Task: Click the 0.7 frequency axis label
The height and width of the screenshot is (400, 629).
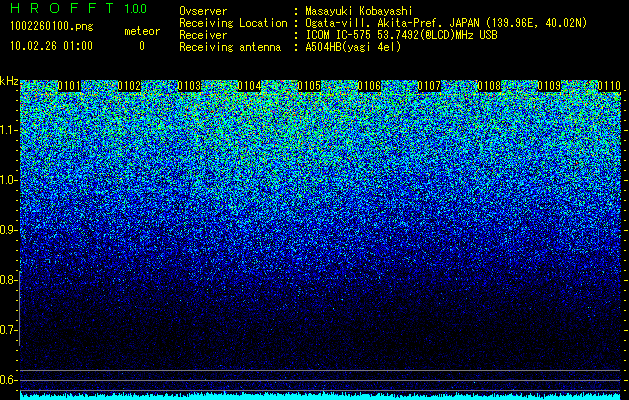Action: pyautogui.click(x=8, y=330)
